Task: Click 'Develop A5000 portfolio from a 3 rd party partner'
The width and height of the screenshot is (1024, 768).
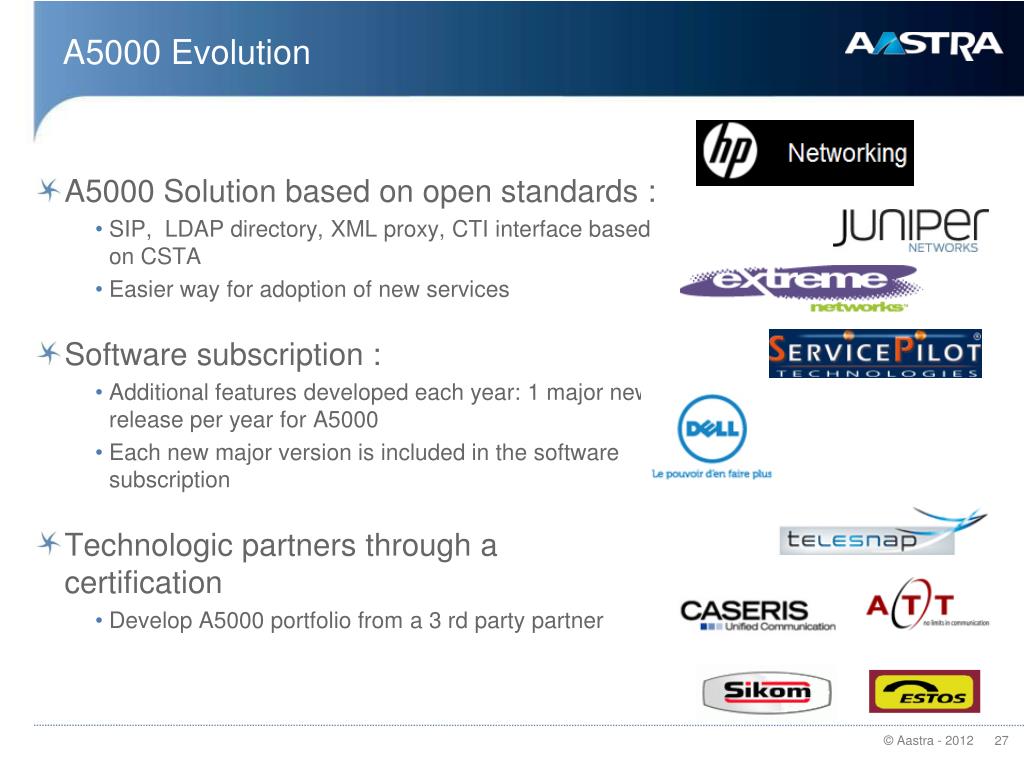Action: click(x=356, y=620)
